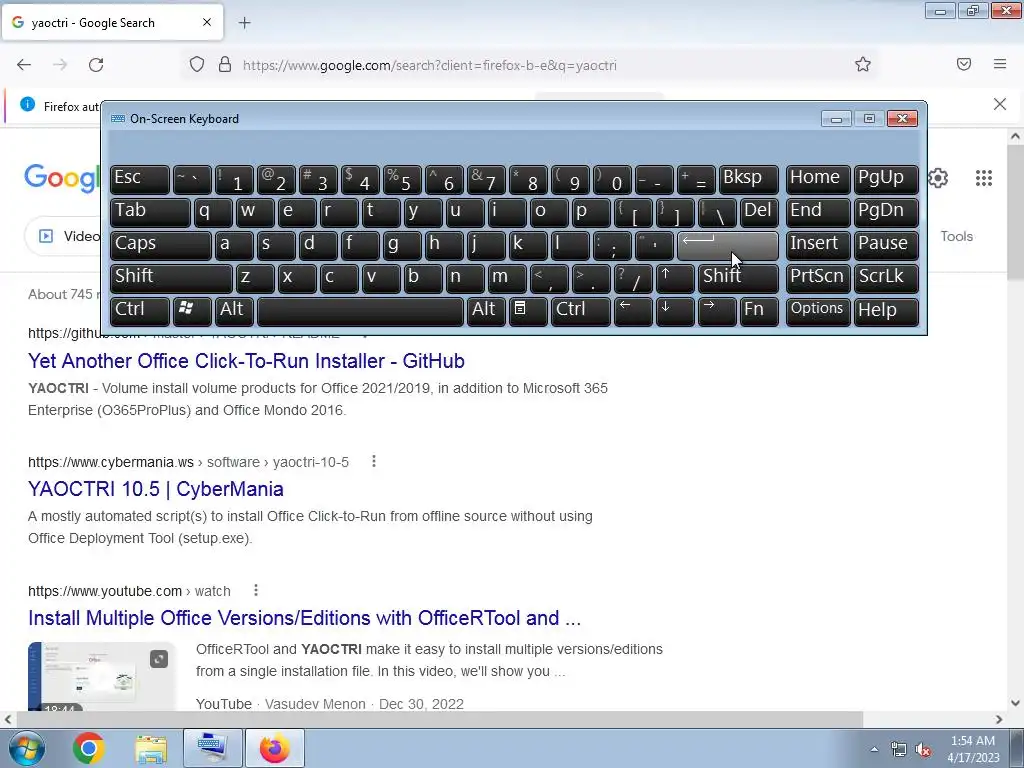Click the Google logo
Viewport: 1024px width, 768px height.
(62, 178)
